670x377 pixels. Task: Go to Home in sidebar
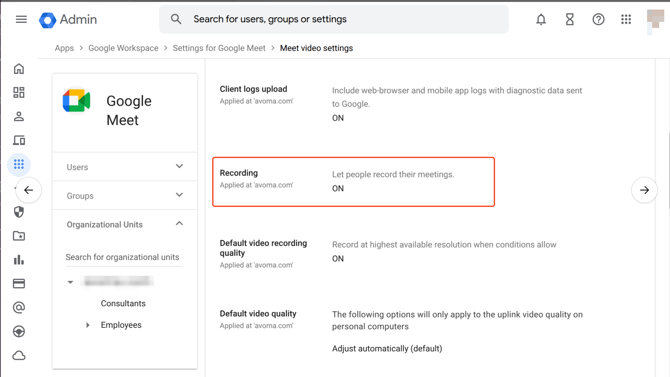19,69
